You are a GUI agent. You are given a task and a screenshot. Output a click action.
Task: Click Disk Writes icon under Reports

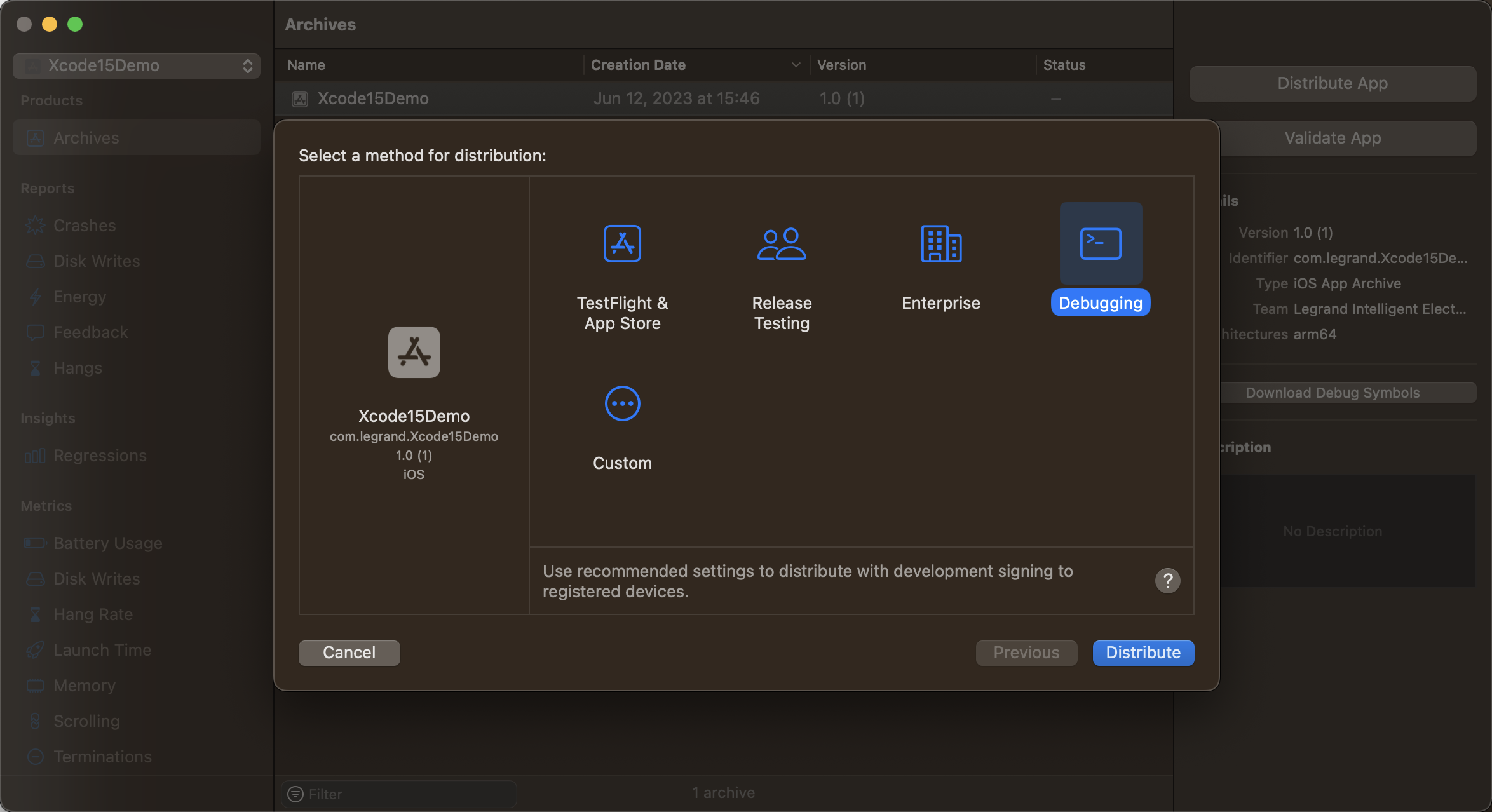(35, 261)
